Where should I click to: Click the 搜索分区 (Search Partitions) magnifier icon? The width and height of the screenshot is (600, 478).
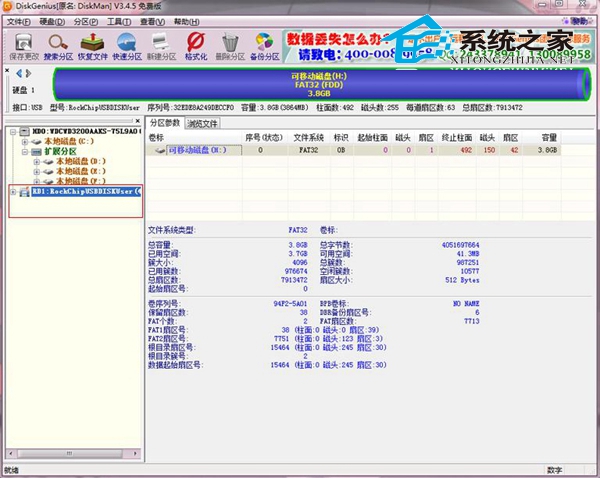coord(58,45)
